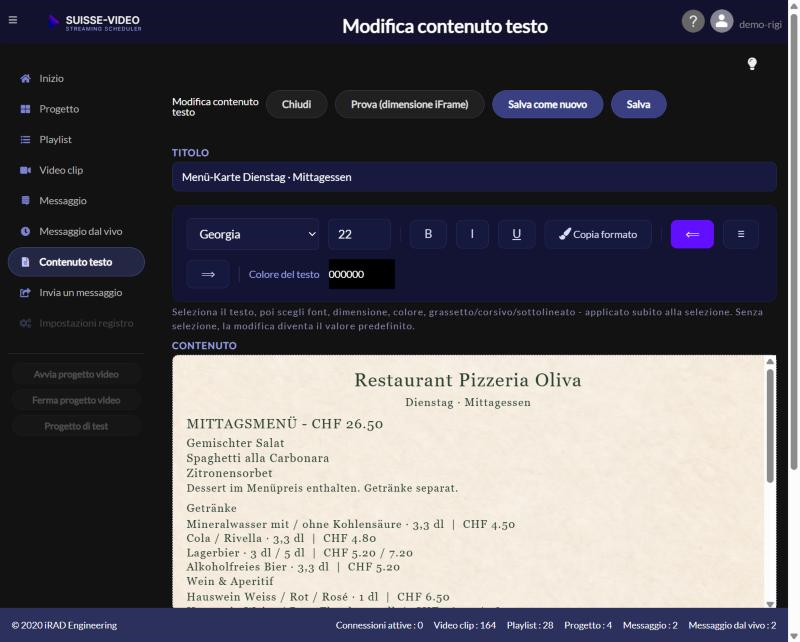
Task: Click content editor scroll down arrow
Action: (x=770, y=604)
